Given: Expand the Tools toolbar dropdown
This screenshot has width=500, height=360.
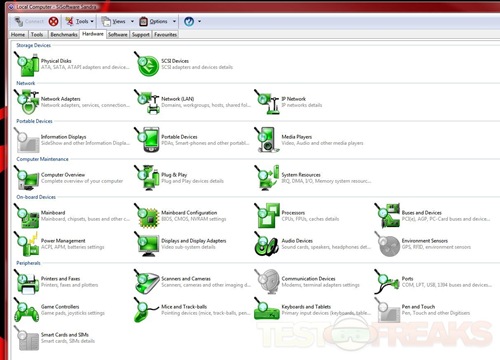Looking at the screenshot, I should click(x=92, y=22).
